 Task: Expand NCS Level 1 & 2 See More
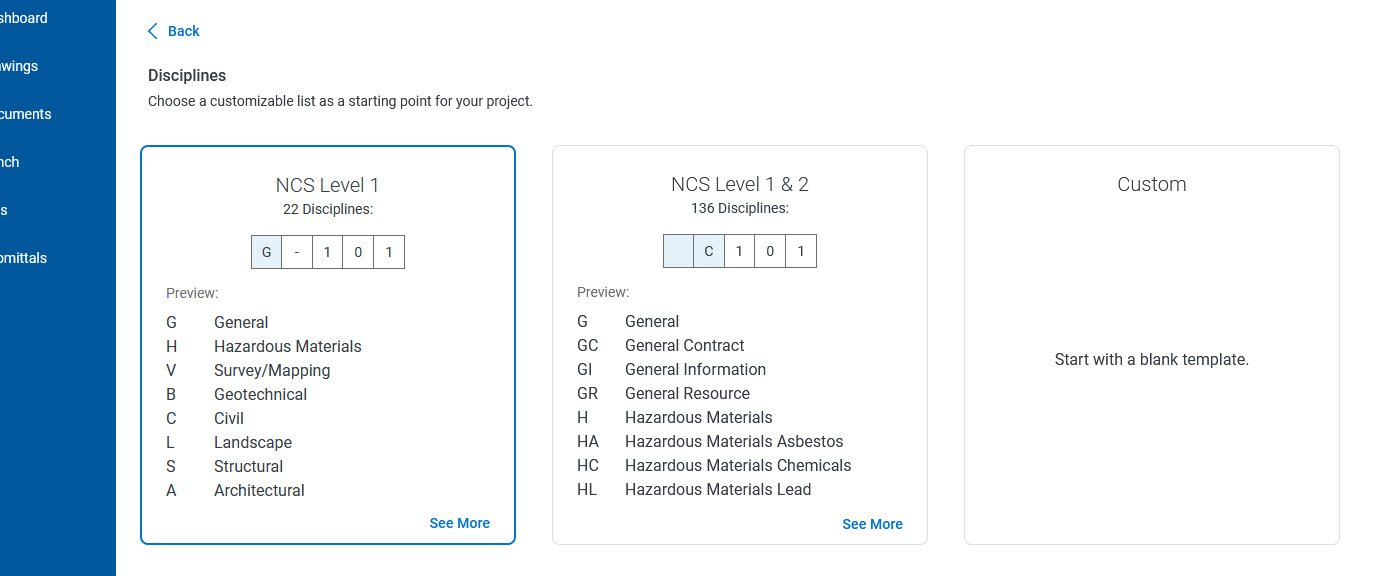tap(872, 524)
